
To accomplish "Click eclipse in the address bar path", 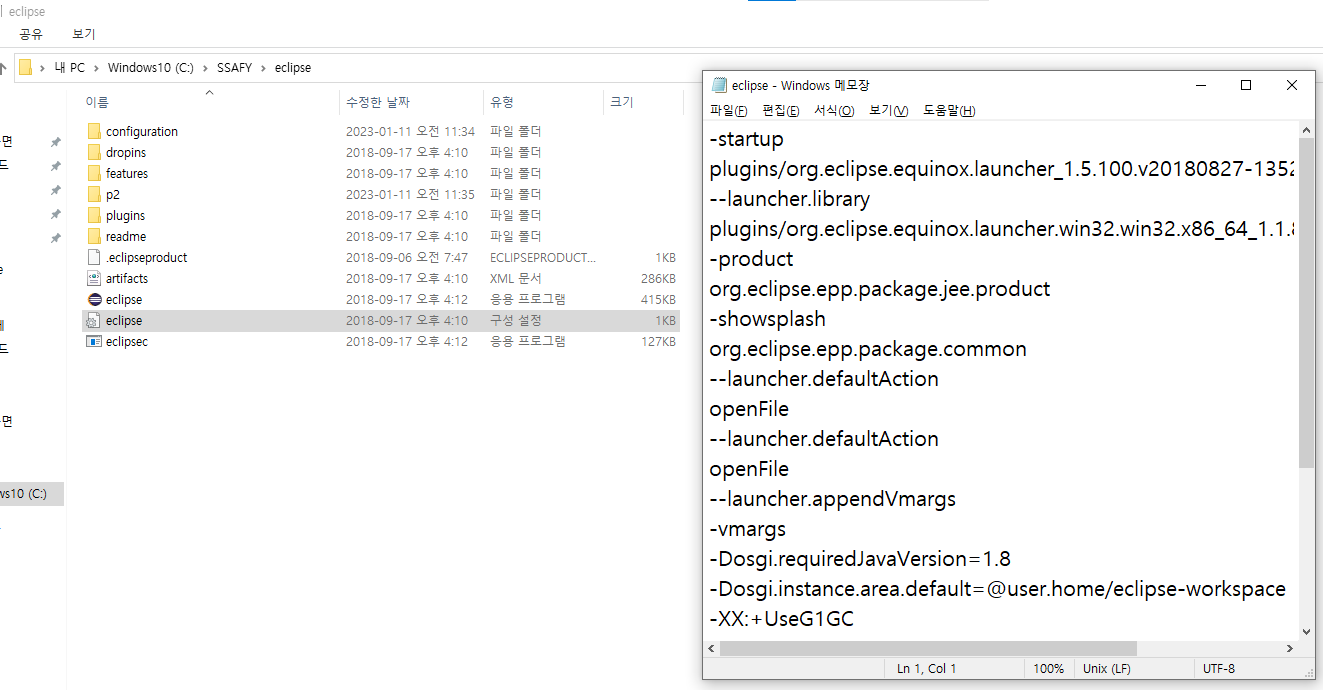I will point(292,67).
